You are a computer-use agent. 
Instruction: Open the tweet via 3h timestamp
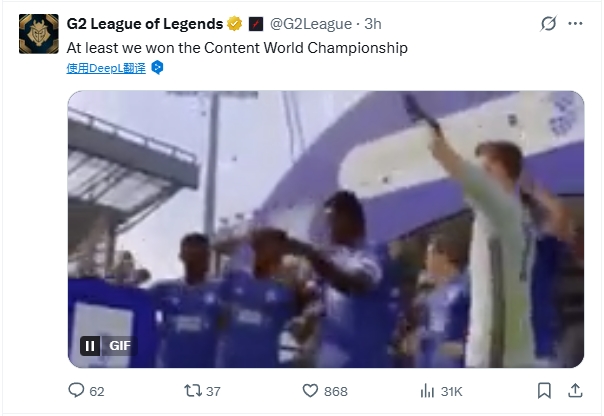click(372, 24)
